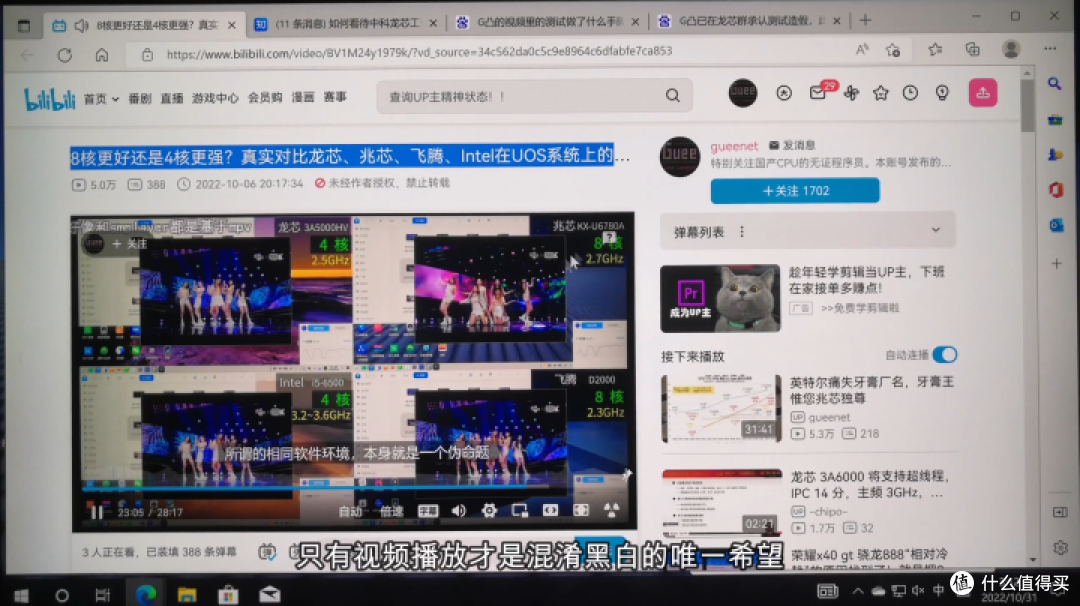
Task: Click the page vertical scrollbar thumb
Action: [x=1027, y=105]
